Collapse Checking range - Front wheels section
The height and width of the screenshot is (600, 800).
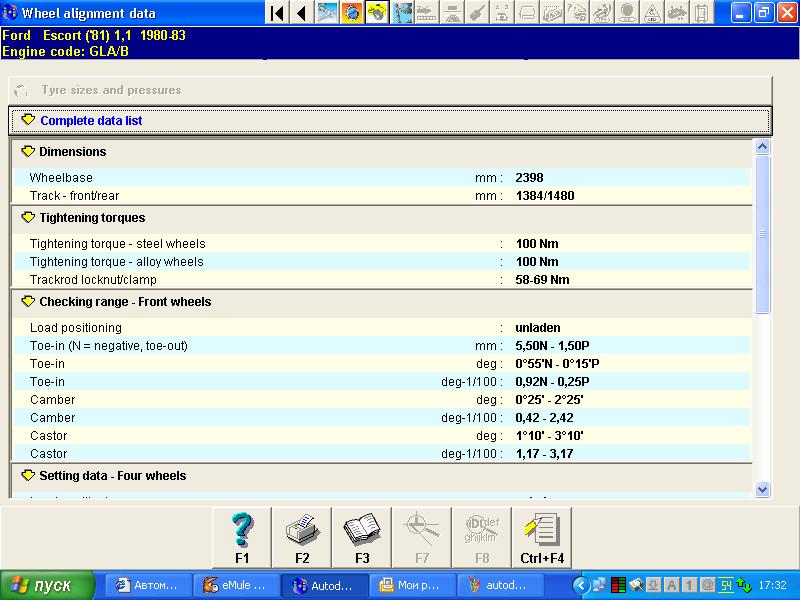tap(28, 302)
